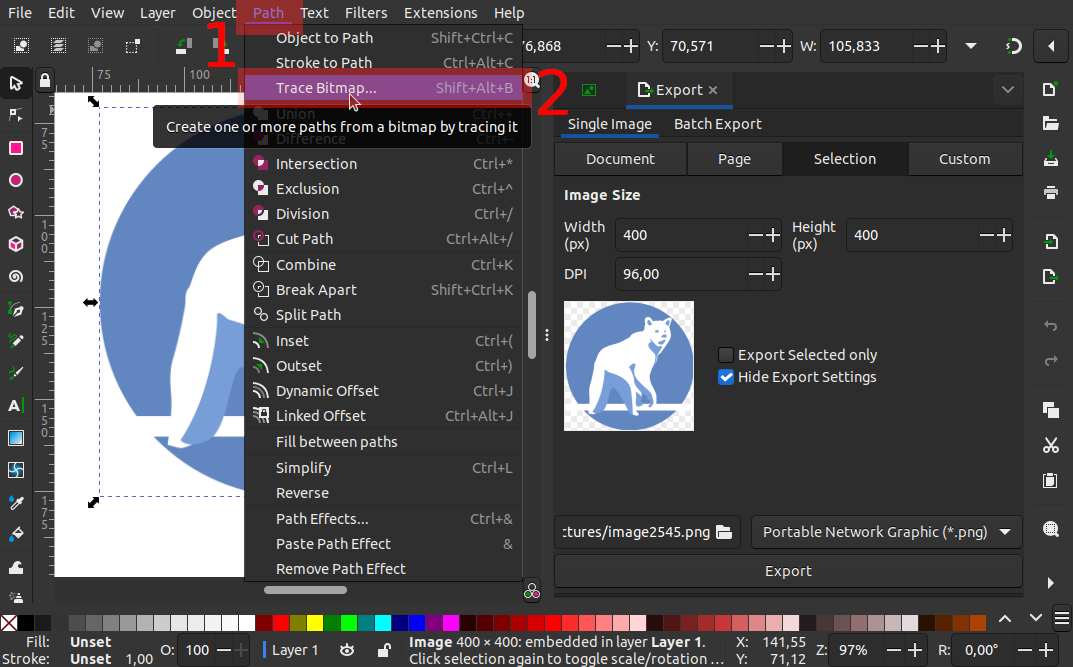Toggle Layer 1 lock icon in status bar
Image resolution: width=1073 pixels, height=667 pixels.
pos(384,650)
